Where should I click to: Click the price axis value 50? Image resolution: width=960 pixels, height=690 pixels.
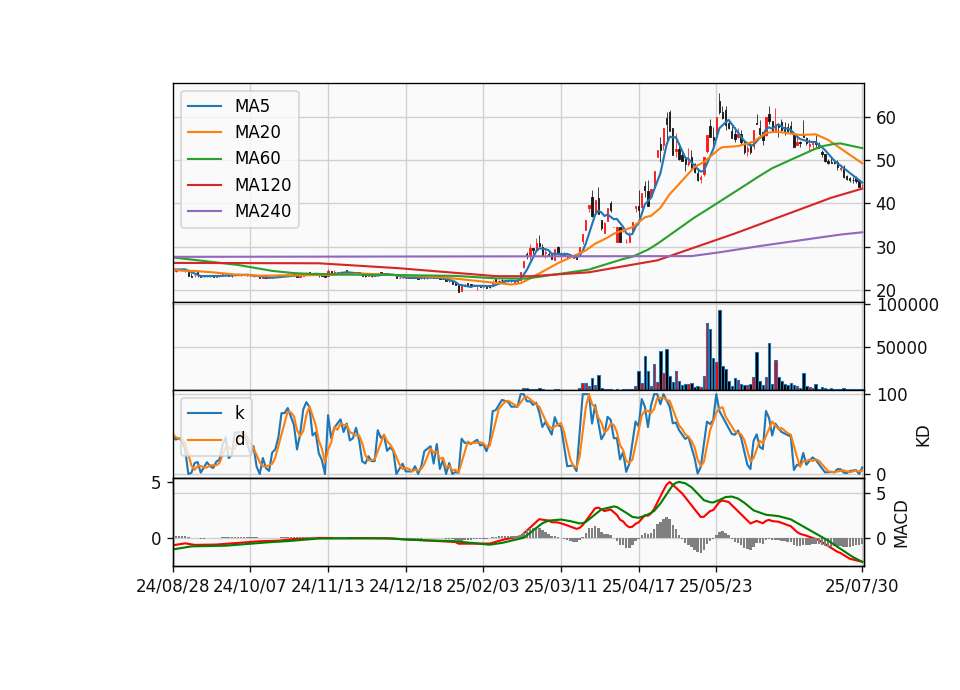click(886, 161)
